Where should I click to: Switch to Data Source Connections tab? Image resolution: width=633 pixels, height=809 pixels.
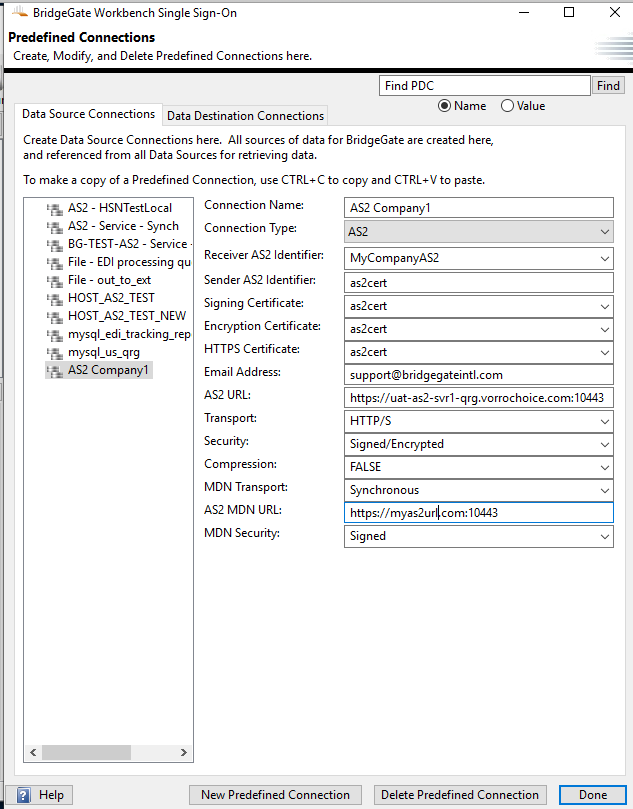tap(88, 114)
